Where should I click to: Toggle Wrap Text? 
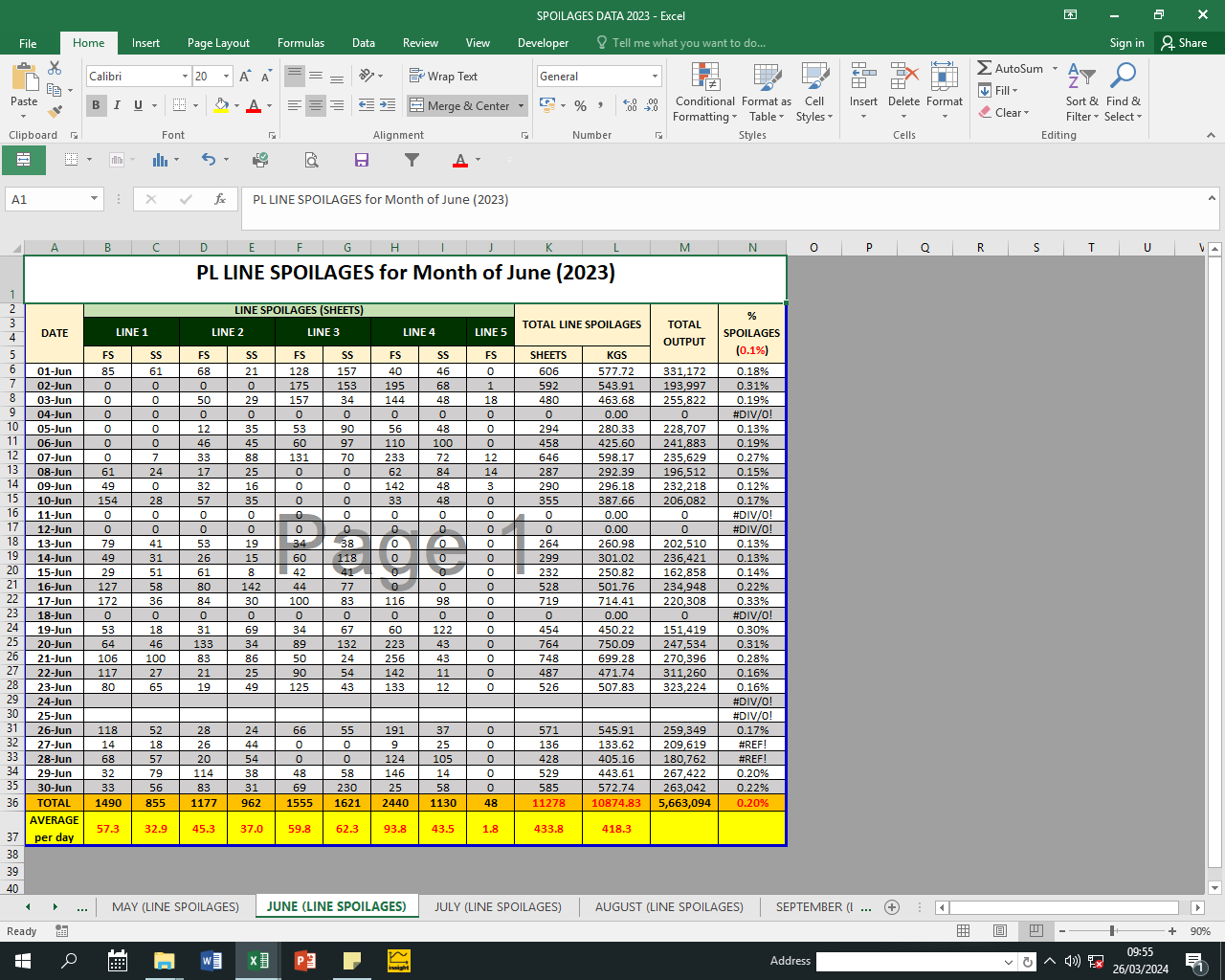pos(443,77)
